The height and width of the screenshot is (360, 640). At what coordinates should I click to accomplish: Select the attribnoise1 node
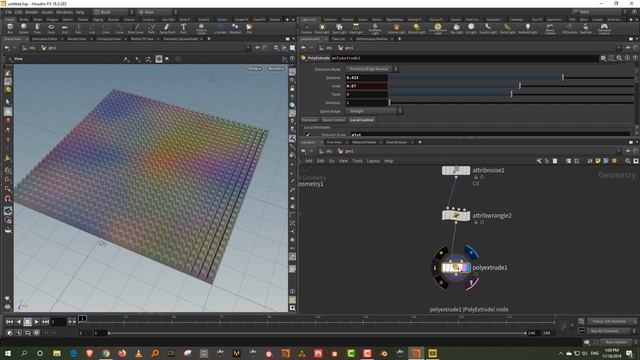(x=456, y=170)
